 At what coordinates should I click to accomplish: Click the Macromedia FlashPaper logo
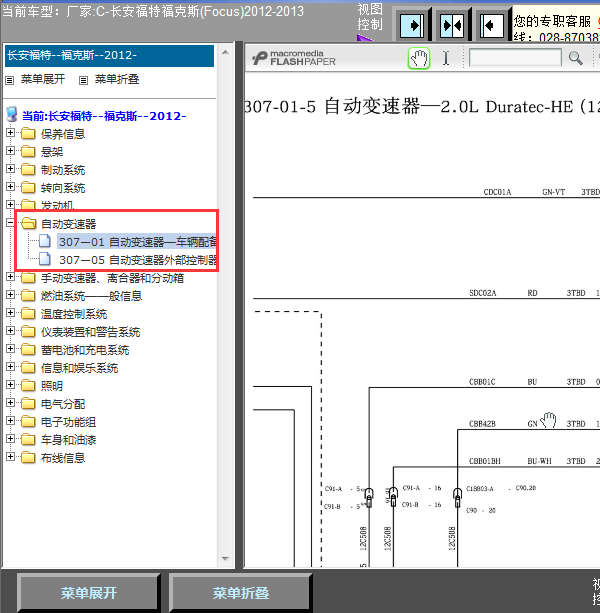click(x=294, y=58)
